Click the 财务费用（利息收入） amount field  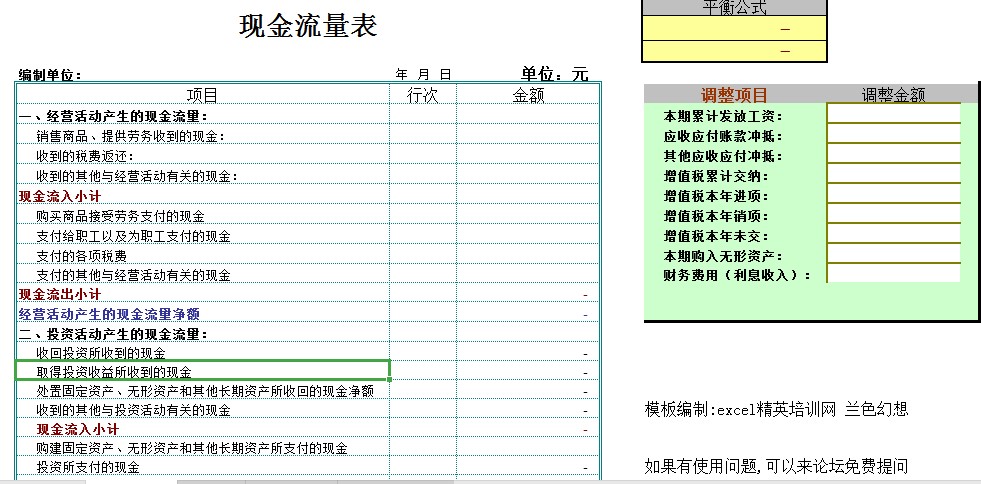(893, 273)
